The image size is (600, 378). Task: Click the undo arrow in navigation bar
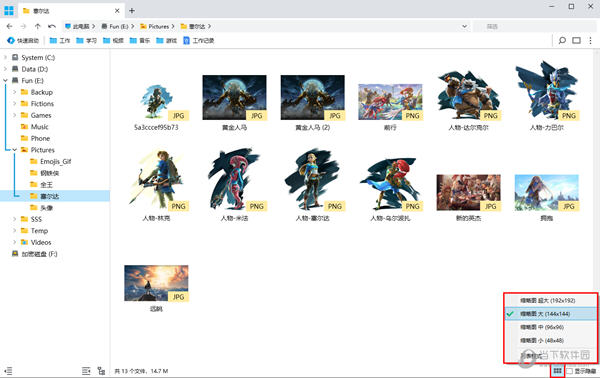52,26
